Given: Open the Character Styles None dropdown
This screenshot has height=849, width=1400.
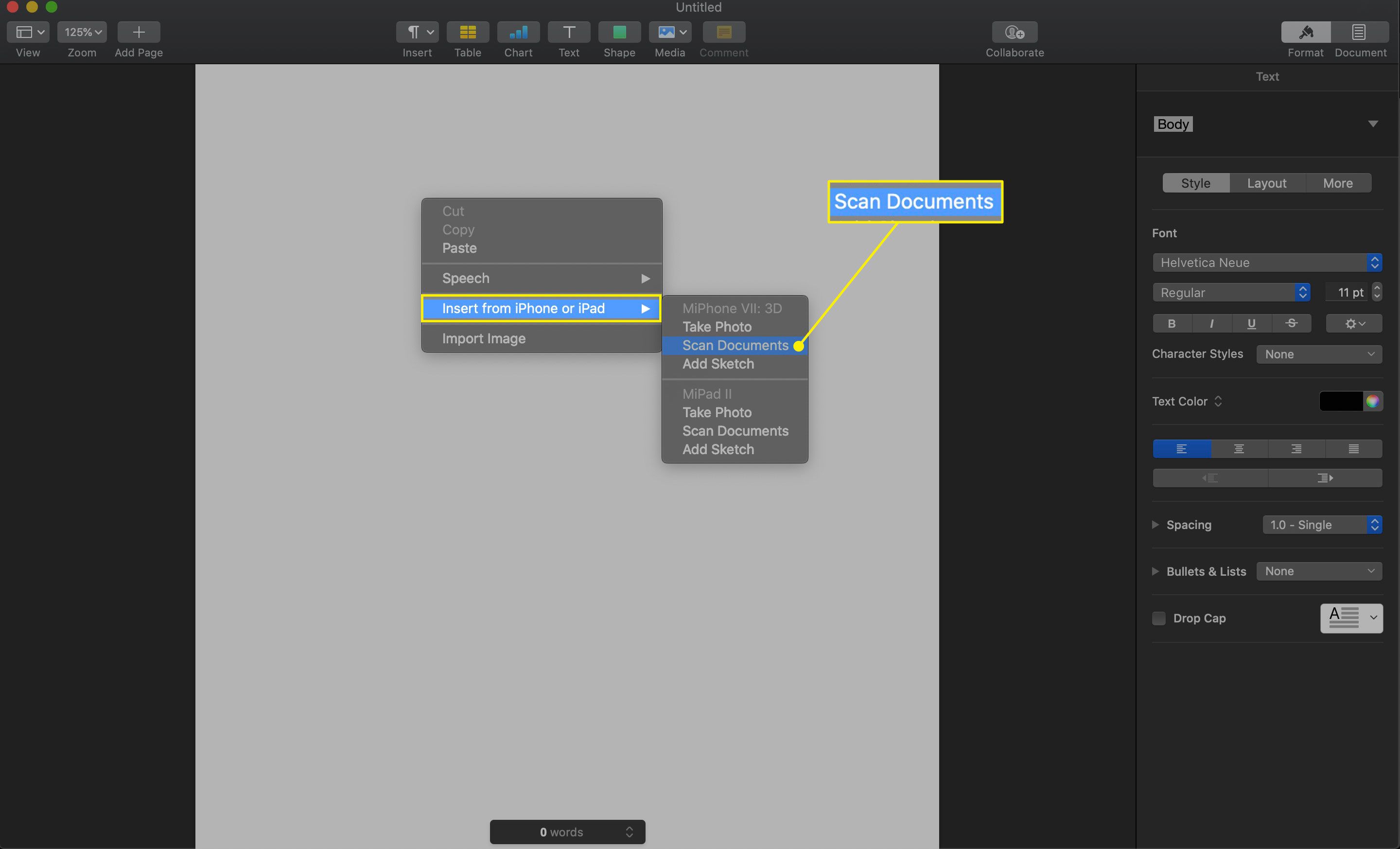Looking at the screenshot, I should coord(1319,354).
